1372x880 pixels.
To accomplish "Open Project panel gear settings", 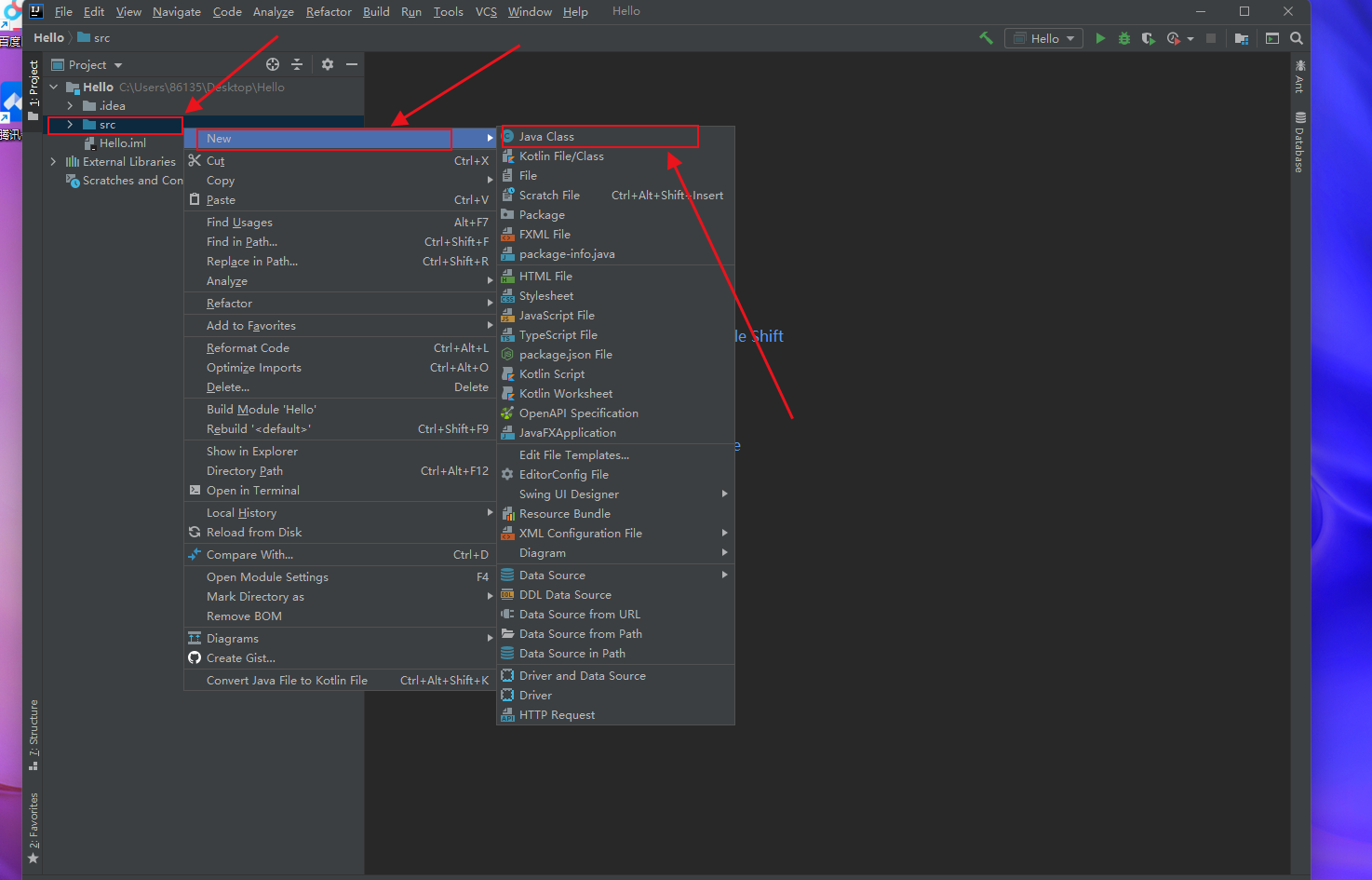I will pyautogui.click(x=328, y=64).
